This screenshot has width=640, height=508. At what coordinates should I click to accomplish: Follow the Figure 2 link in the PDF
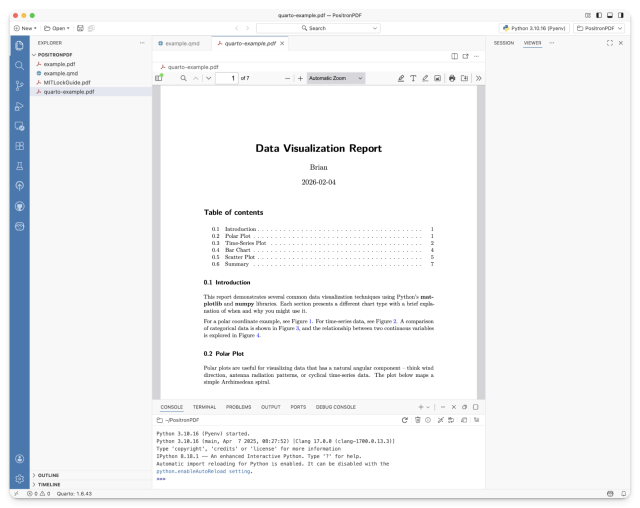click(395, 322)
